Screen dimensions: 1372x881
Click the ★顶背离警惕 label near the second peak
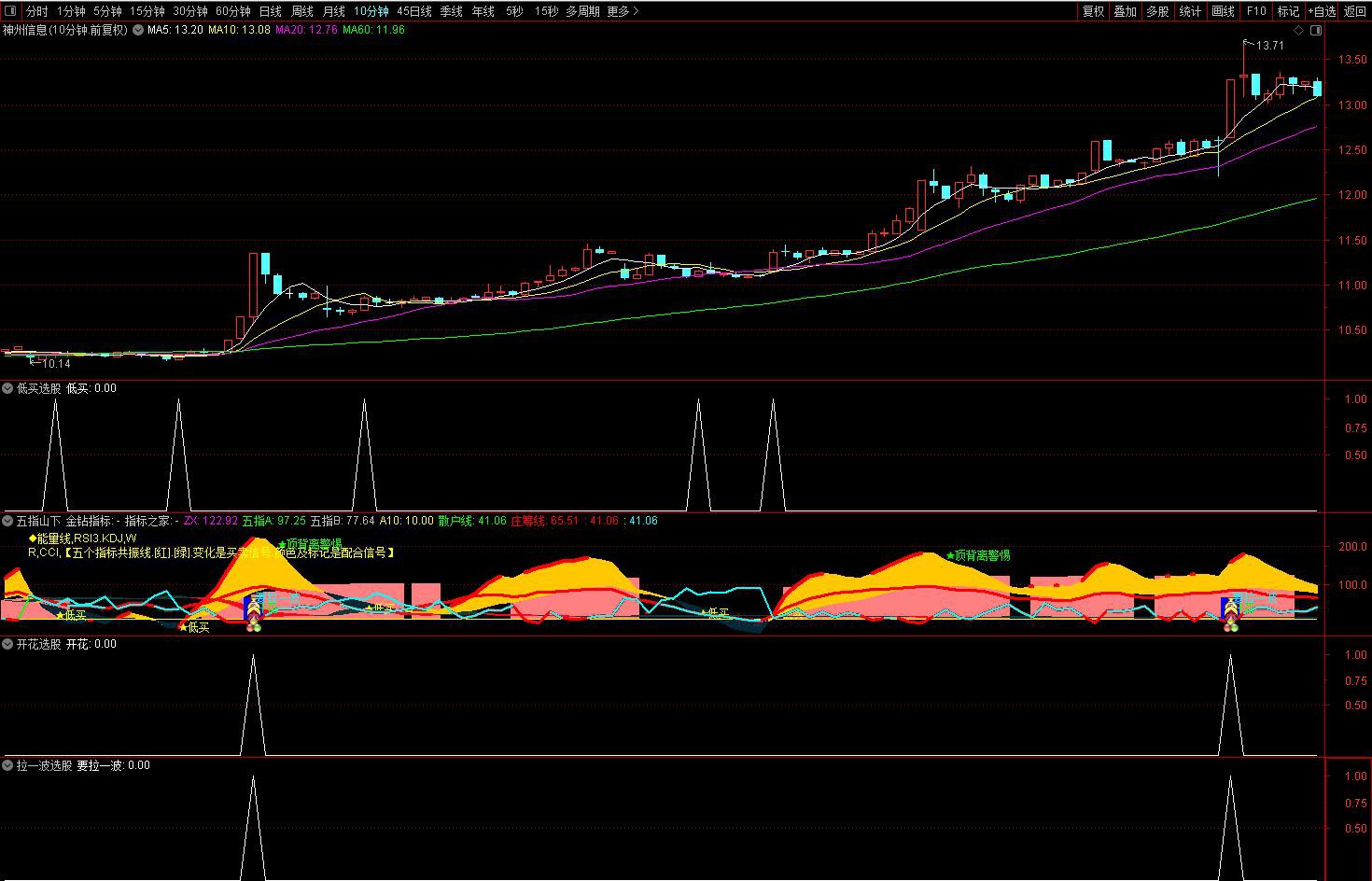tap(978, 555)
